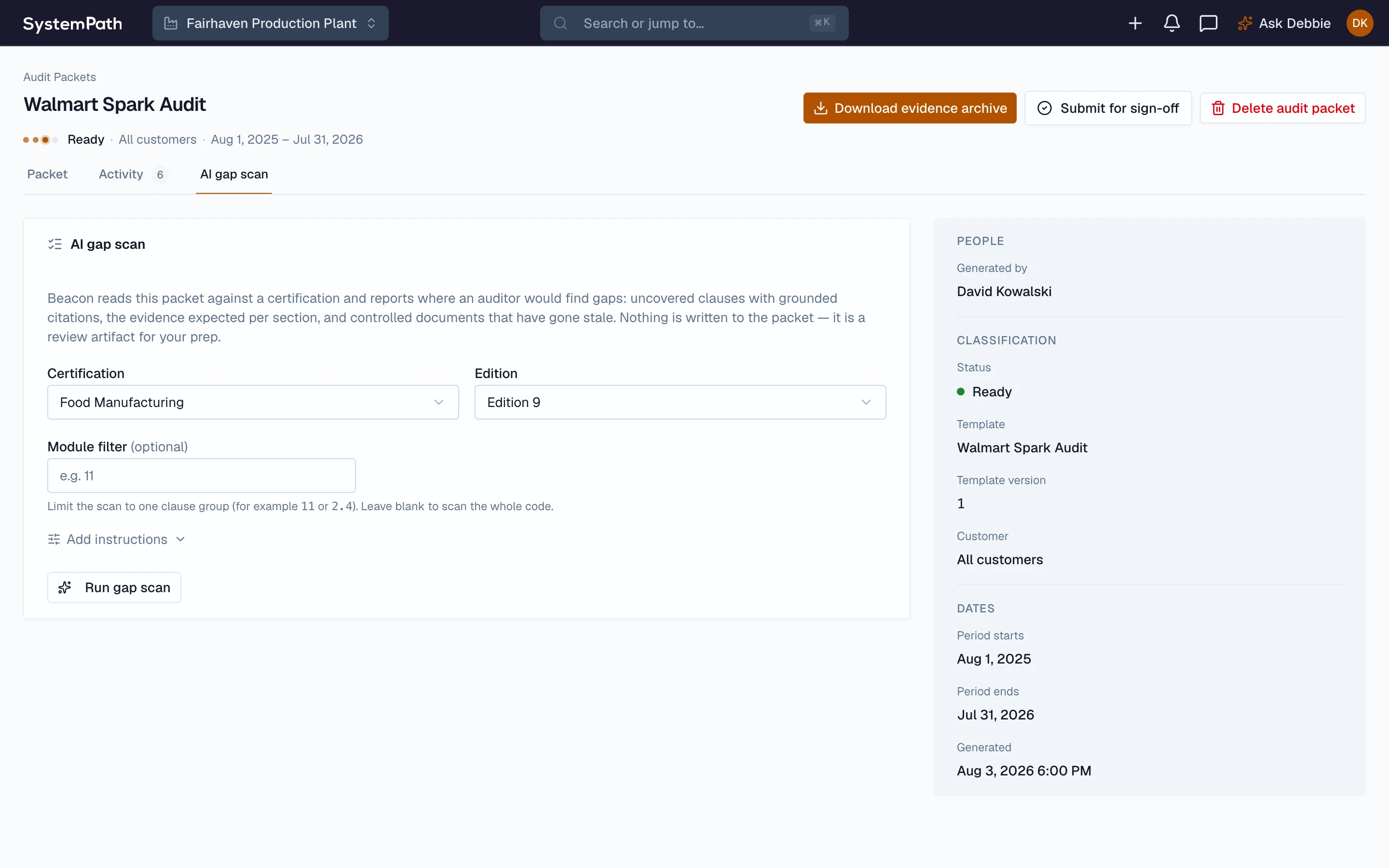Click the date range "Aug 1, 2025 – Jul 31, 2026"
The width and height of the screenshot is (1389, 868).
pyautogui.click(x=287, y=139)
